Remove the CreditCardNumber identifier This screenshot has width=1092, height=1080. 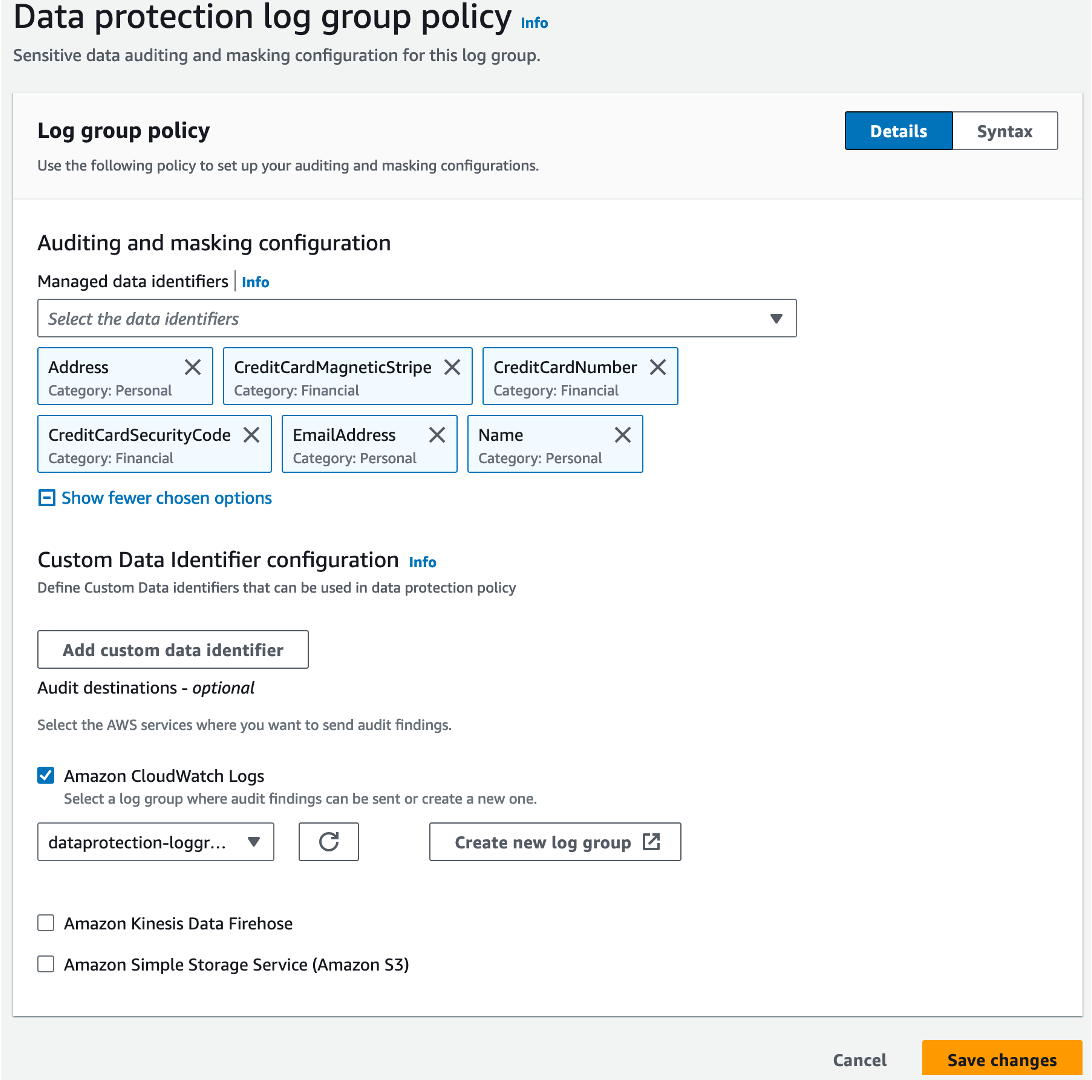[657, 366]
